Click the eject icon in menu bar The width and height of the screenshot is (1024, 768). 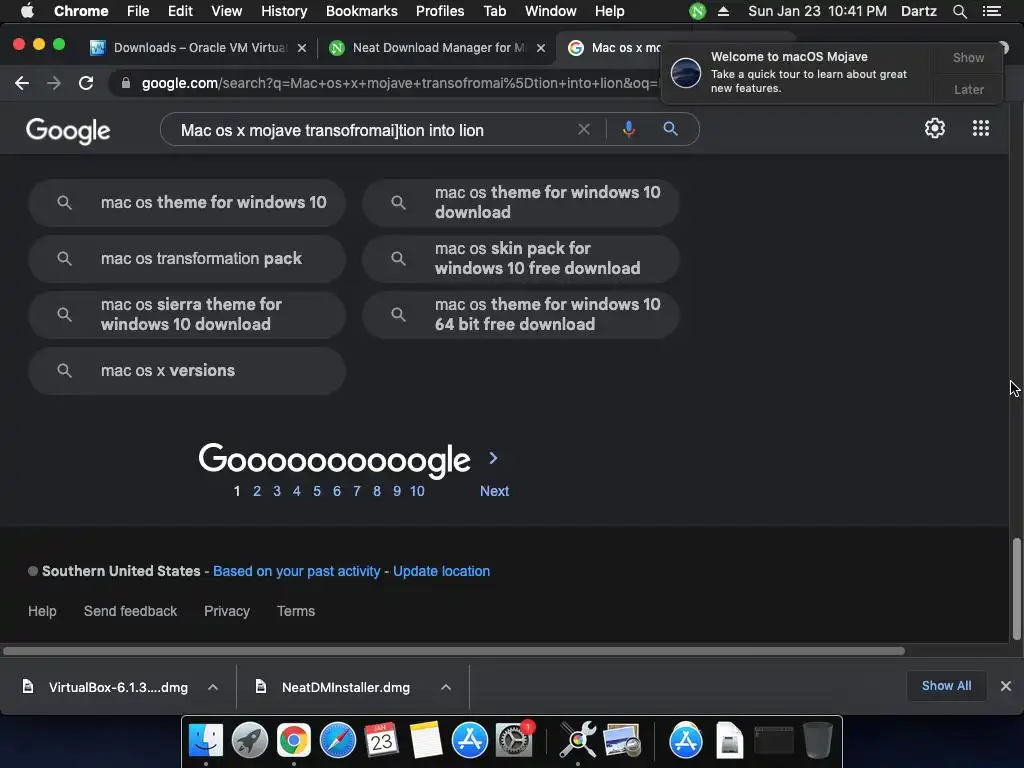(723, 11)
